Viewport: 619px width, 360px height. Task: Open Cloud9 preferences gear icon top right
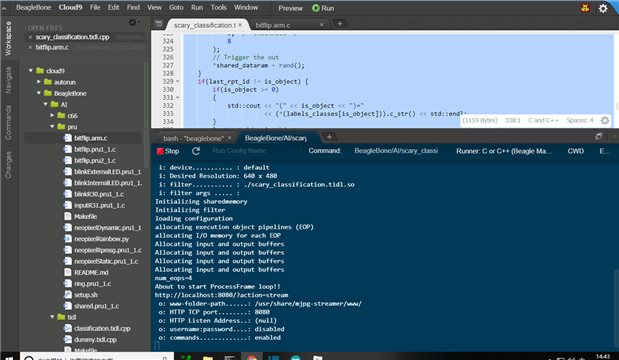pos(603,8)
